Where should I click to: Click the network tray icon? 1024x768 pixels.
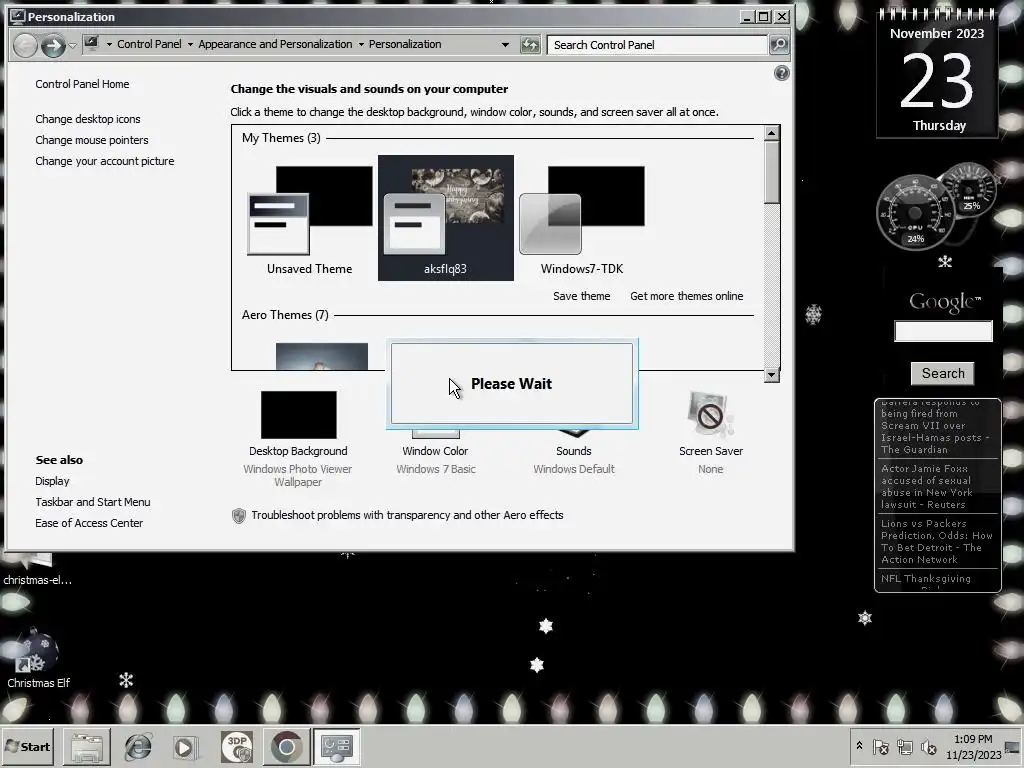pyautogui.click(x=904, y=746)
